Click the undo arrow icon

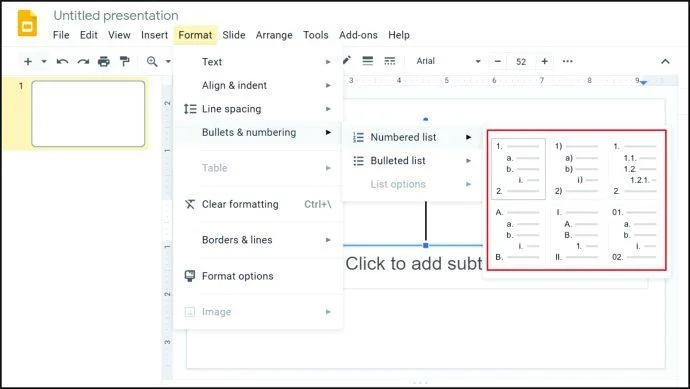tap(62, 62)
